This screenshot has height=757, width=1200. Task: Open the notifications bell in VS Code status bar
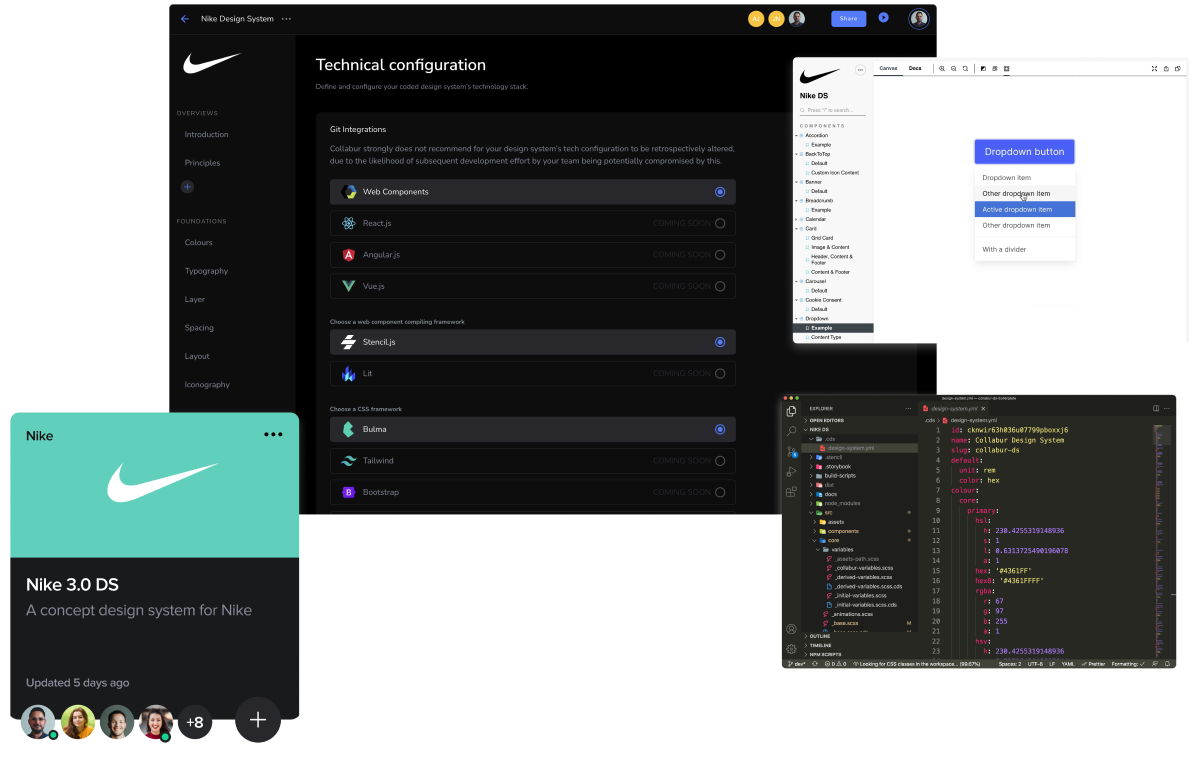(x=1167, y=664)
